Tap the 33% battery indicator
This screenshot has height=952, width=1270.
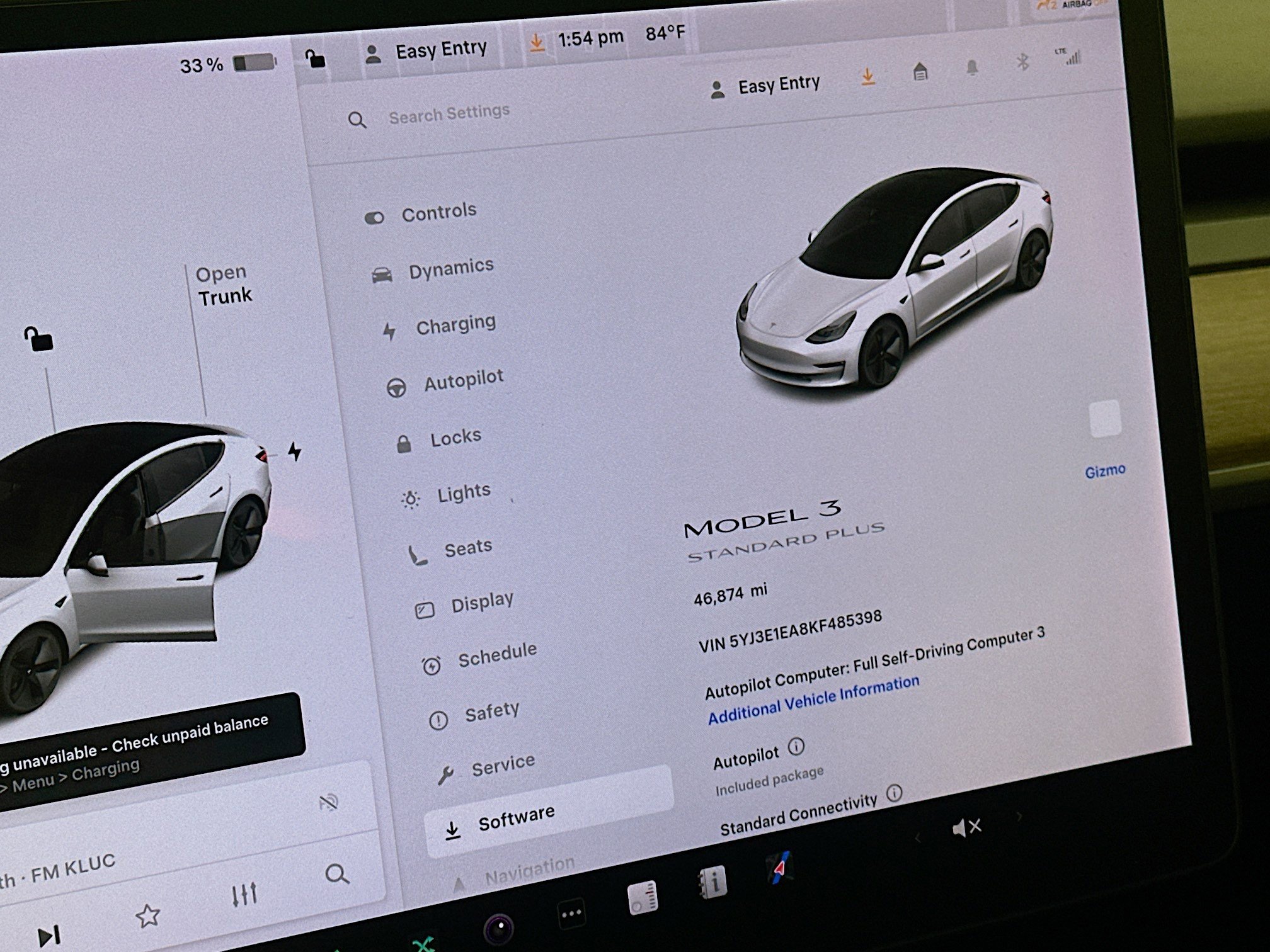(x=228, y=64)
